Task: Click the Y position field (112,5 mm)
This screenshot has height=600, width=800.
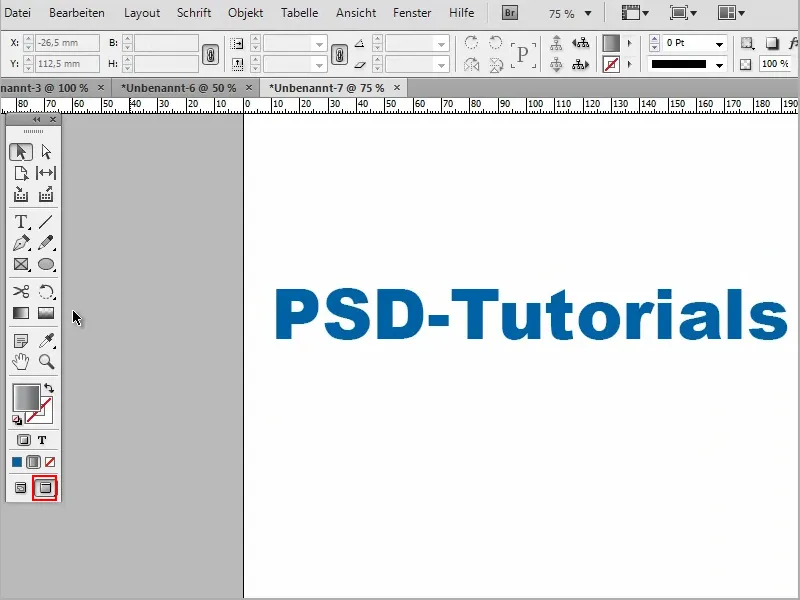Action: (x=67, y=64)
